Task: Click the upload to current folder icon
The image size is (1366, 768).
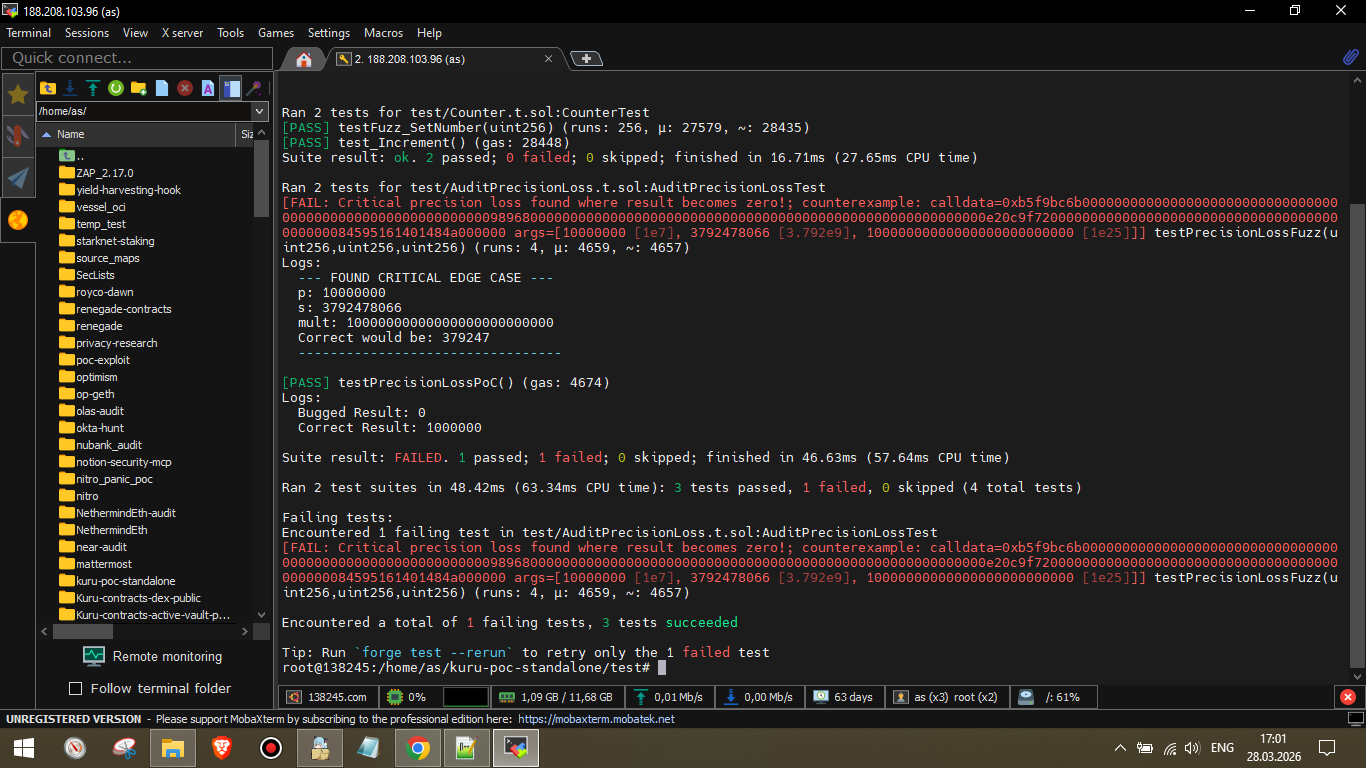Action: 93,88
